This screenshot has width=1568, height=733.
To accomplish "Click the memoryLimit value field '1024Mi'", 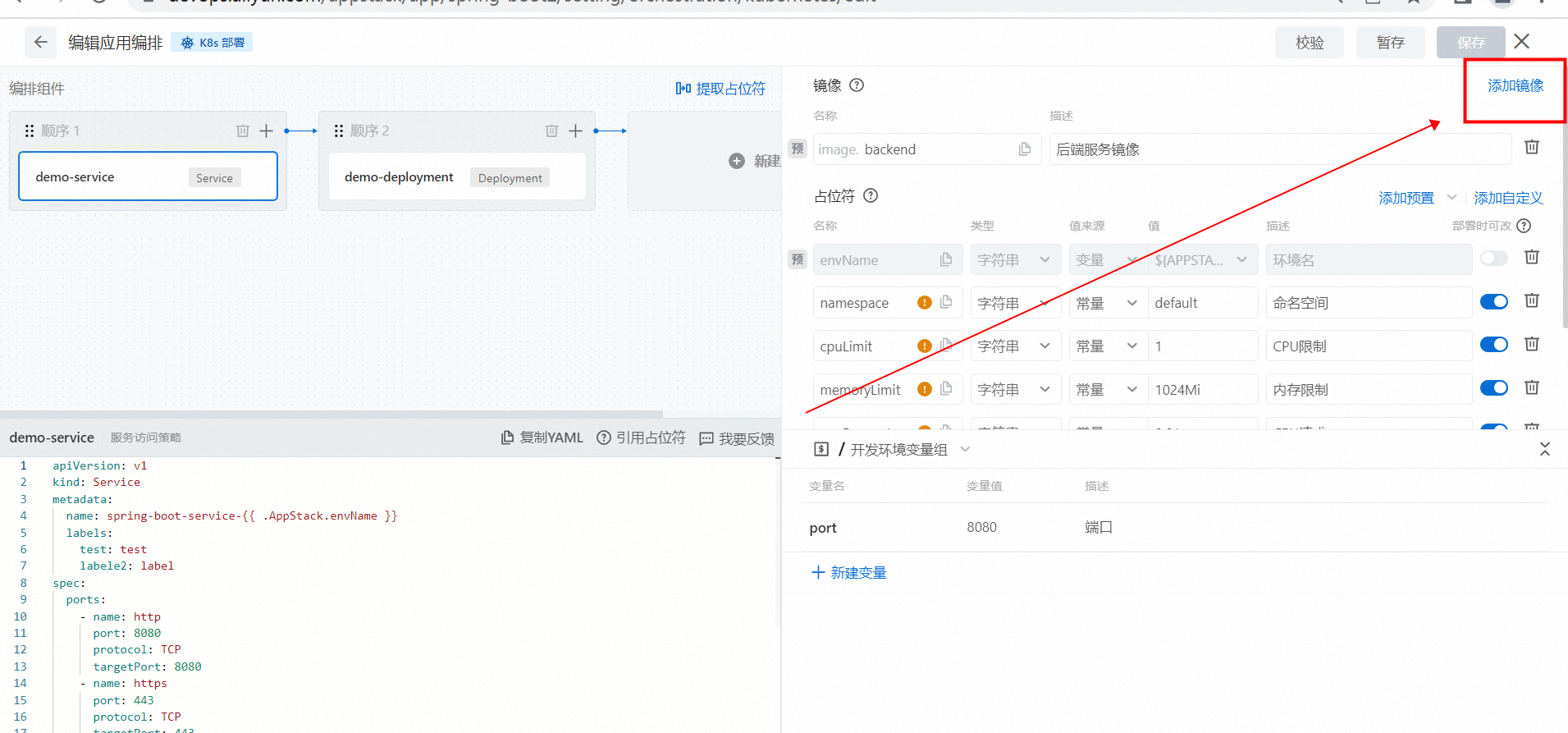I will 1203,390.
